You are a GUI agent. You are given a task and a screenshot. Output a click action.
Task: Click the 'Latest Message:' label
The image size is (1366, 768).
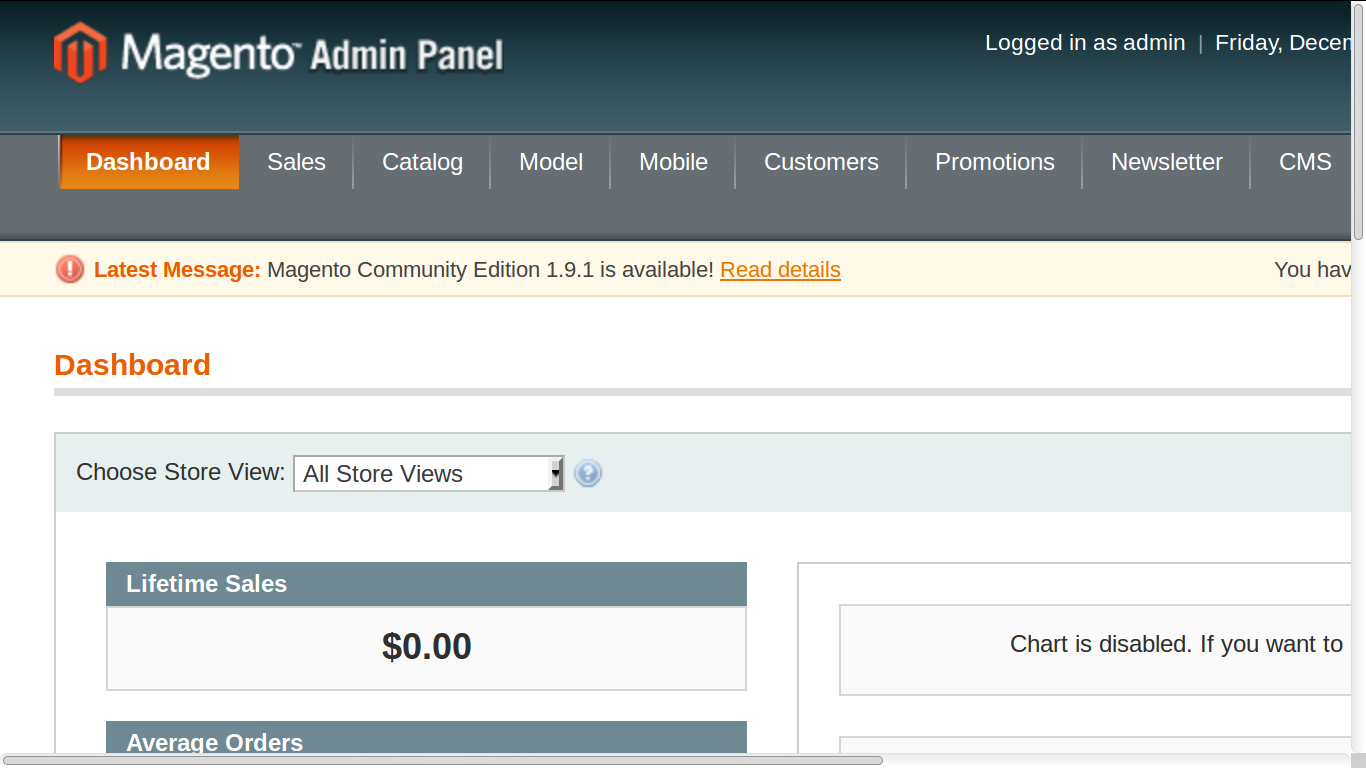[x=177, y=270]
